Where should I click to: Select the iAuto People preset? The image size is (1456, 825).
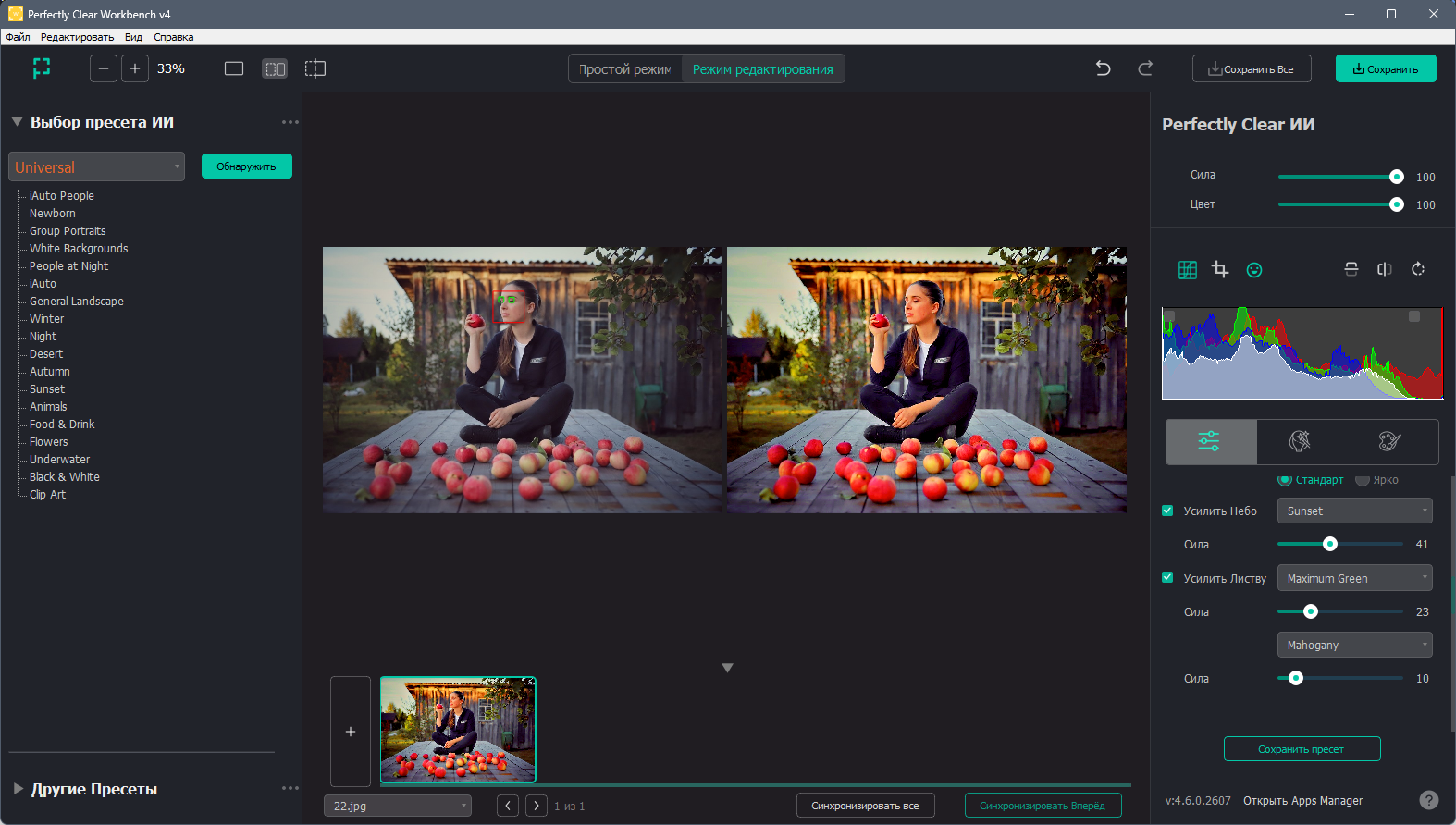[x=62, y=196]
